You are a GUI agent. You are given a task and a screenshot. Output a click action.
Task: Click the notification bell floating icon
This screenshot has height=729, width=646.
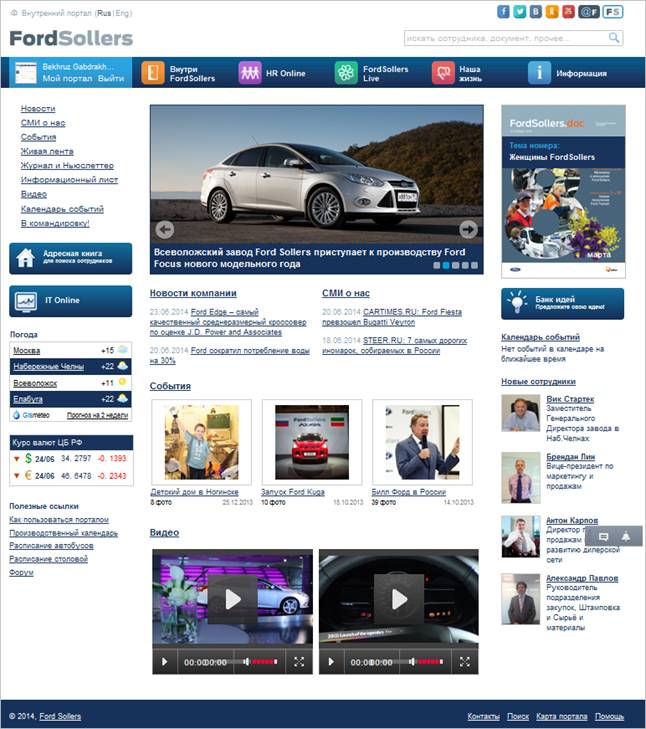tap(626, 537)
